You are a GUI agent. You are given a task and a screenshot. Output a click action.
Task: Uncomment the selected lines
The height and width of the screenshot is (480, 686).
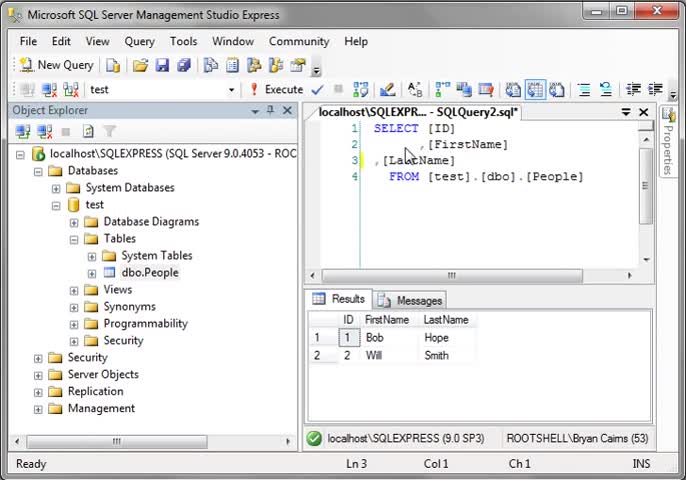coord(606,90)
